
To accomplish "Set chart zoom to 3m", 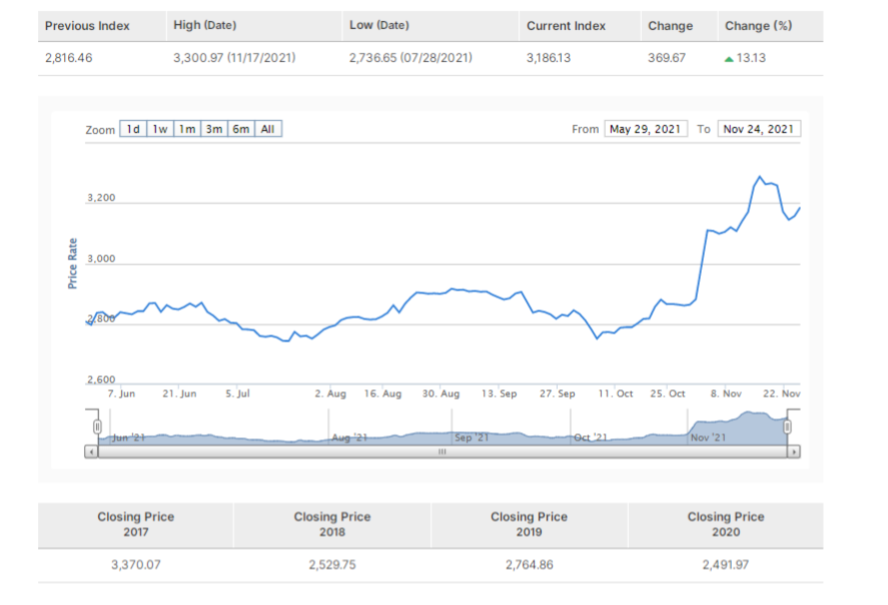I will coord(214,129).
